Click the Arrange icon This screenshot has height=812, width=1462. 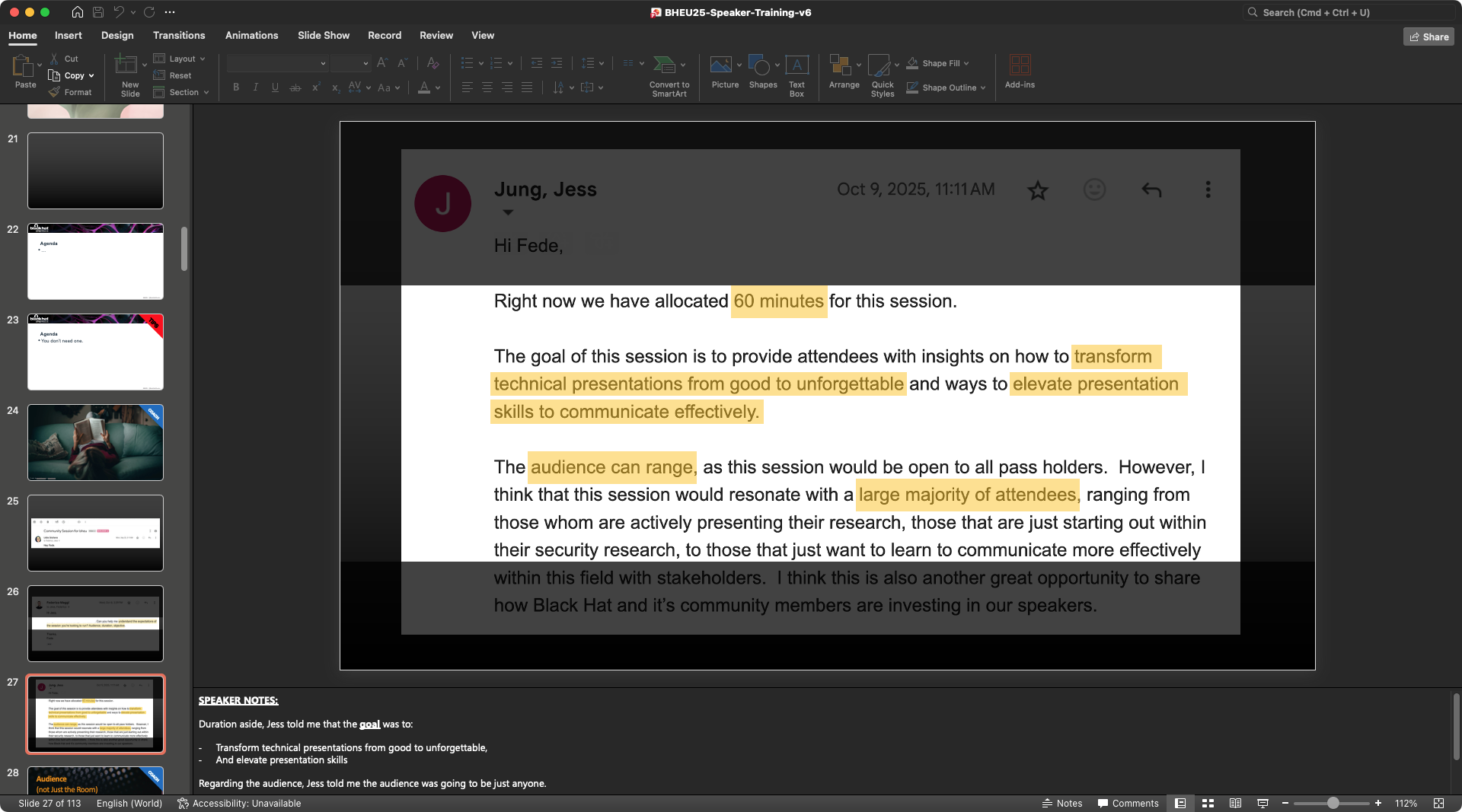click(x=840, y=65)
